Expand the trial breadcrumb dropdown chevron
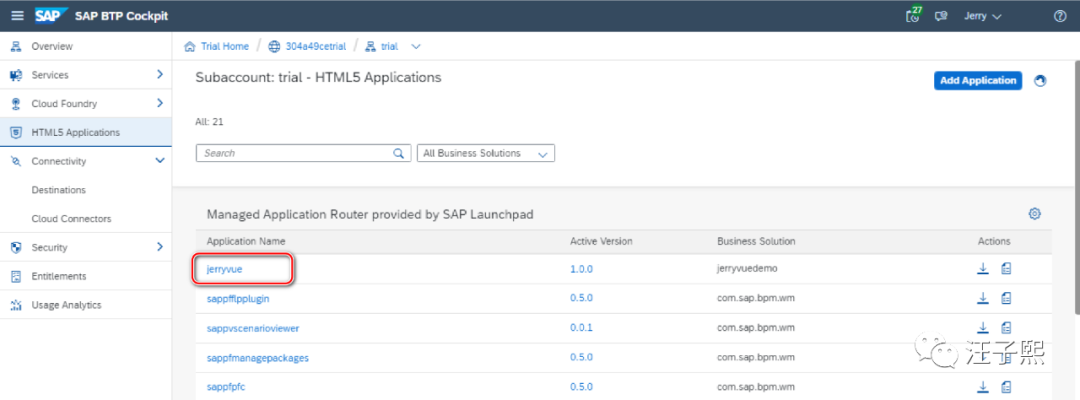 click(x=416, y=46)
